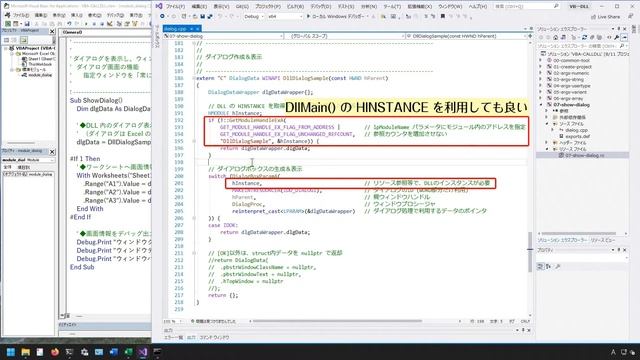Close the VBA Project explorer pane
Screen dimensions: 640x360
coord(52,31)
